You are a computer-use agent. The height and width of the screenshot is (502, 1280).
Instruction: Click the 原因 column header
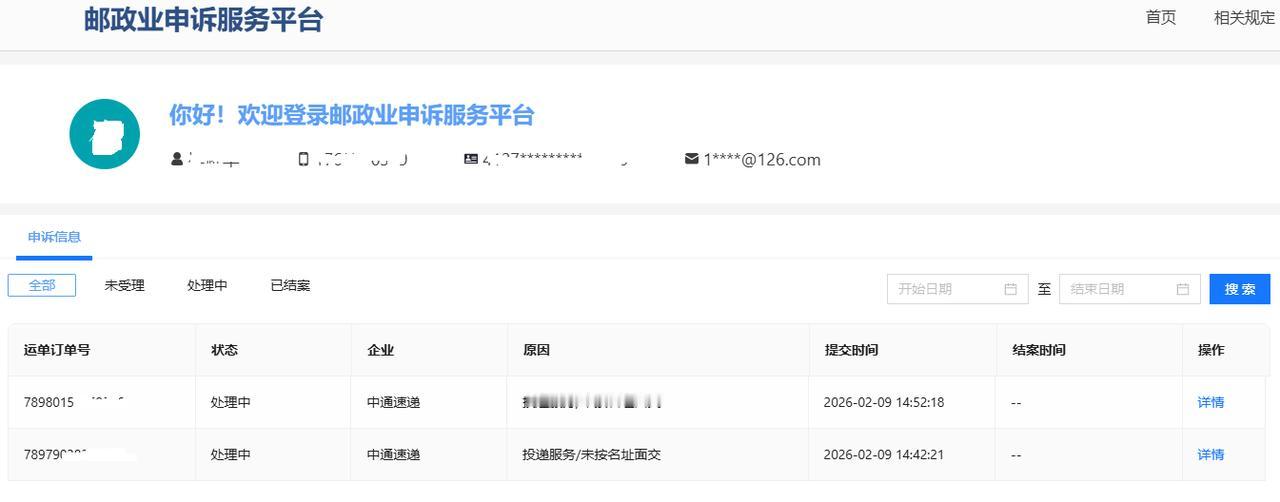coord(536,350)
